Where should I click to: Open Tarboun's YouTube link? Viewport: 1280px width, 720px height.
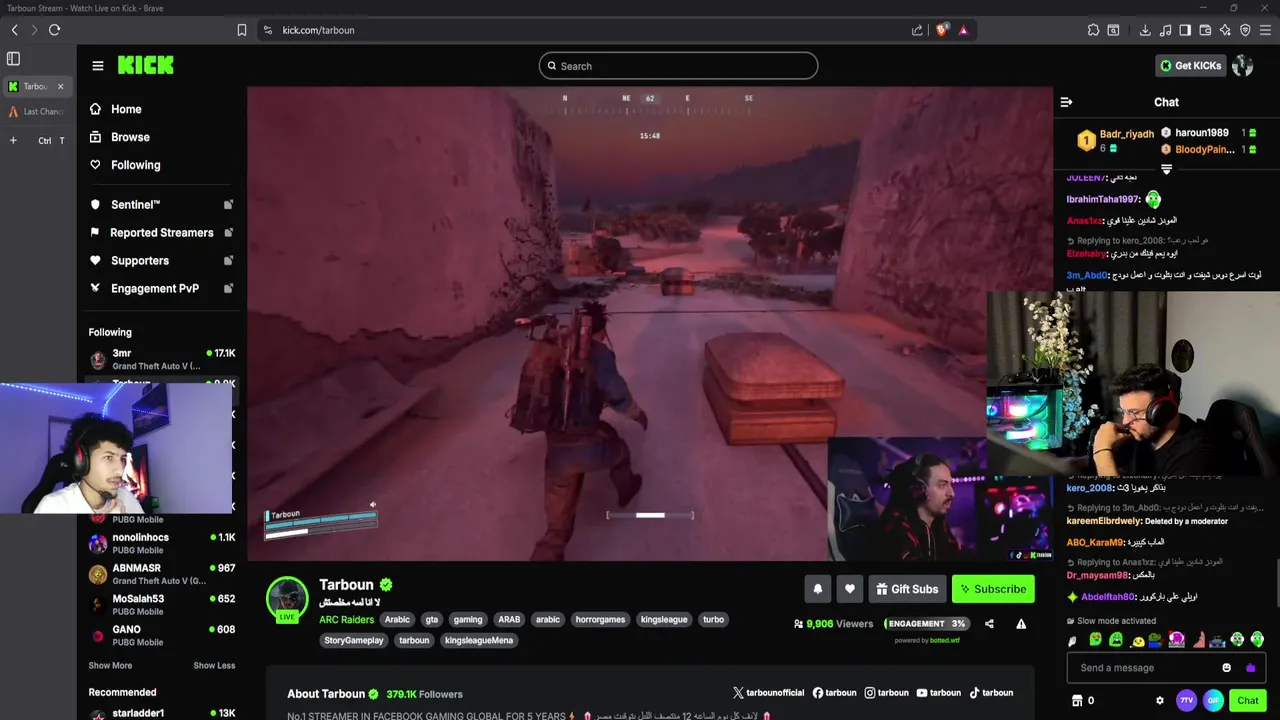coord(939,693)
